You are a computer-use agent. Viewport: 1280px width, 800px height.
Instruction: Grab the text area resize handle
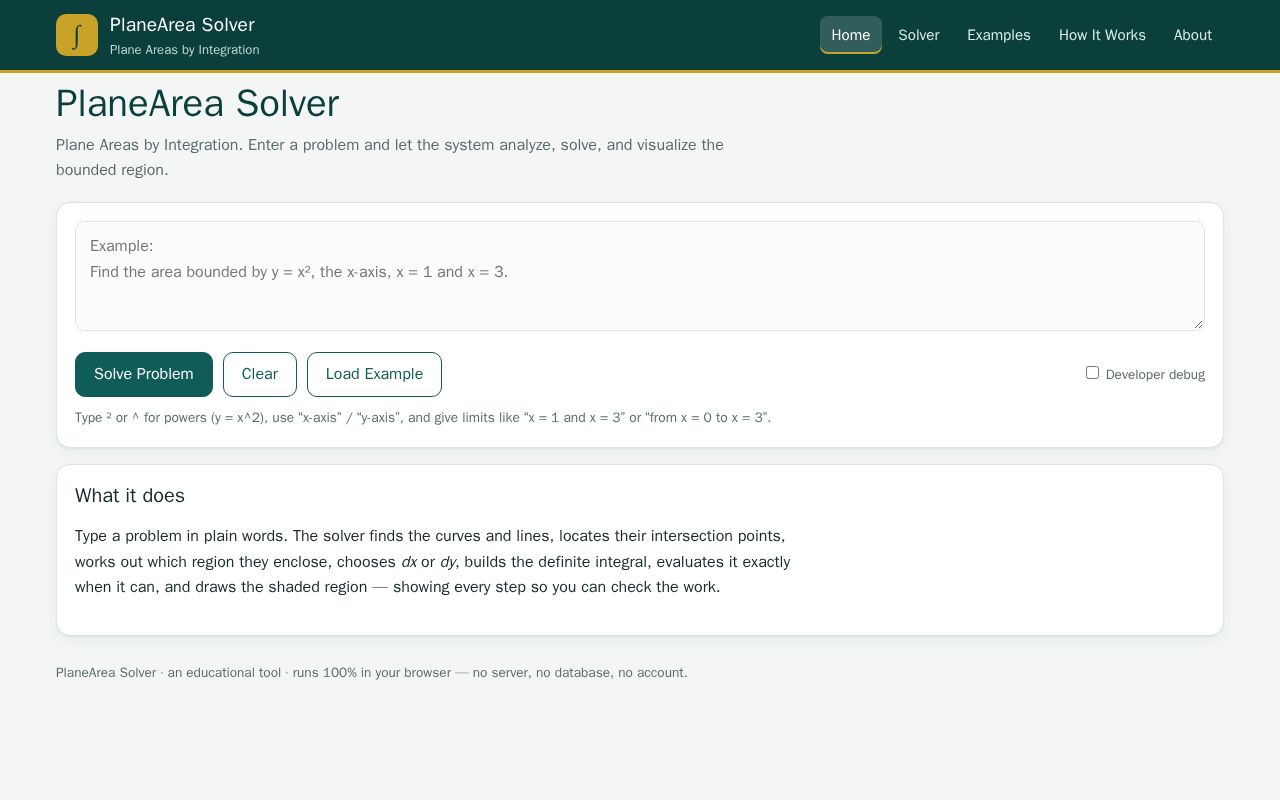point(1198,324)
